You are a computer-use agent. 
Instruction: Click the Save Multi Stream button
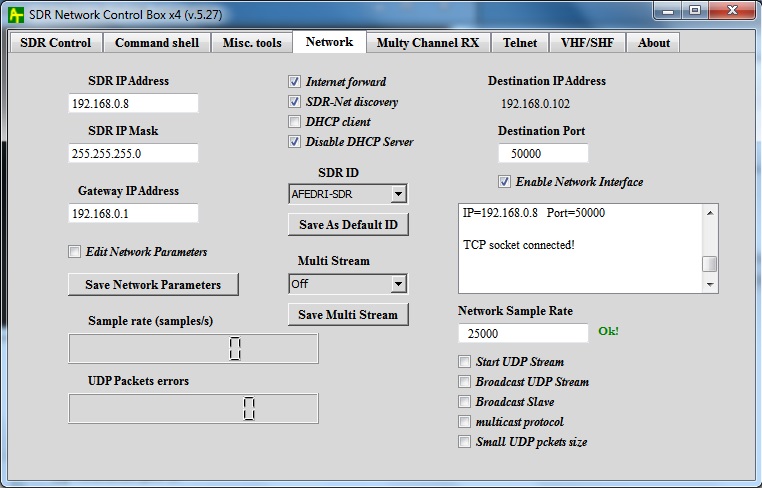coord(348,315)
